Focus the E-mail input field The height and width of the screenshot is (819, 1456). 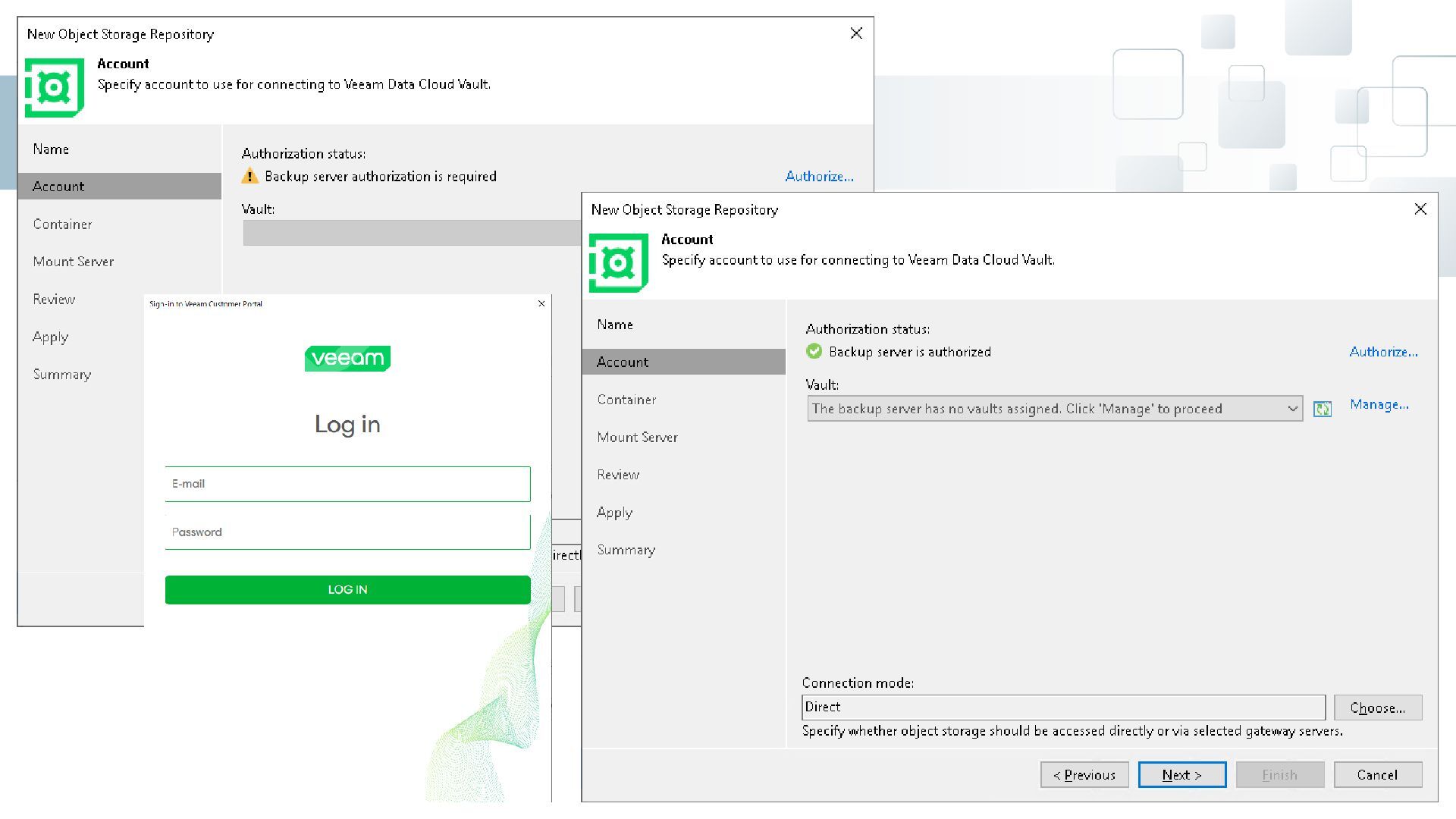click(347, 484)
